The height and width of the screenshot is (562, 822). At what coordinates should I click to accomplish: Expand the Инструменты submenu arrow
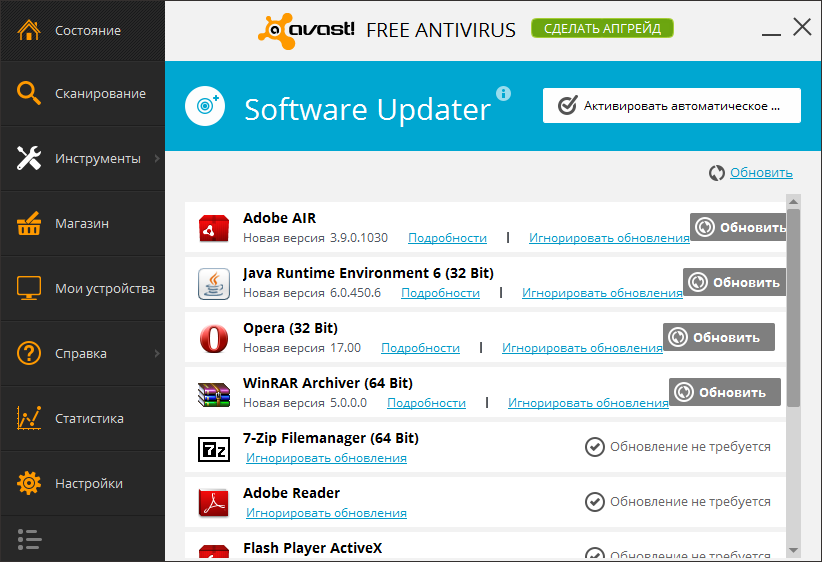[157, 158]
